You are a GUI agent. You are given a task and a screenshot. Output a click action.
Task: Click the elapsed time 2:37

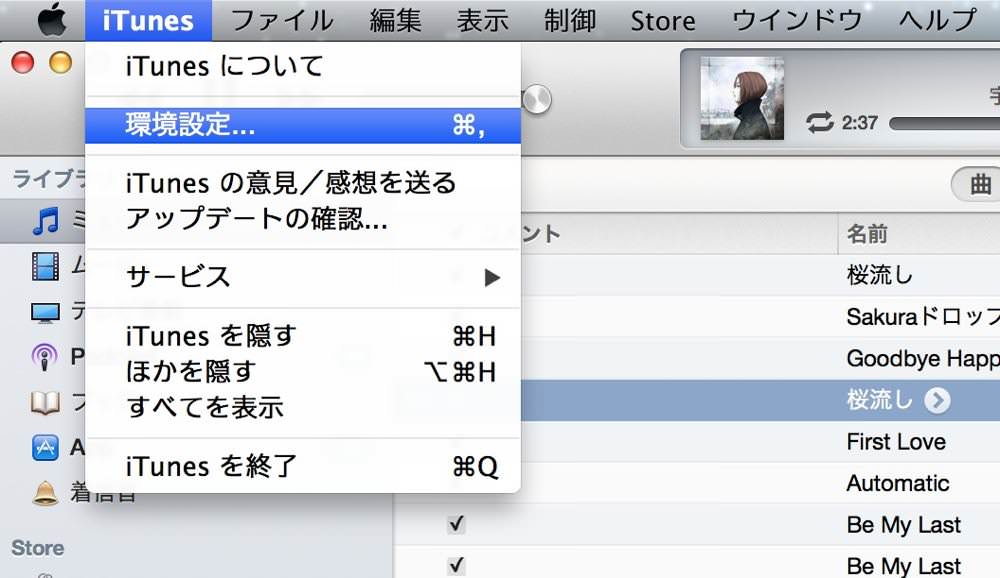tap(860, 122)
